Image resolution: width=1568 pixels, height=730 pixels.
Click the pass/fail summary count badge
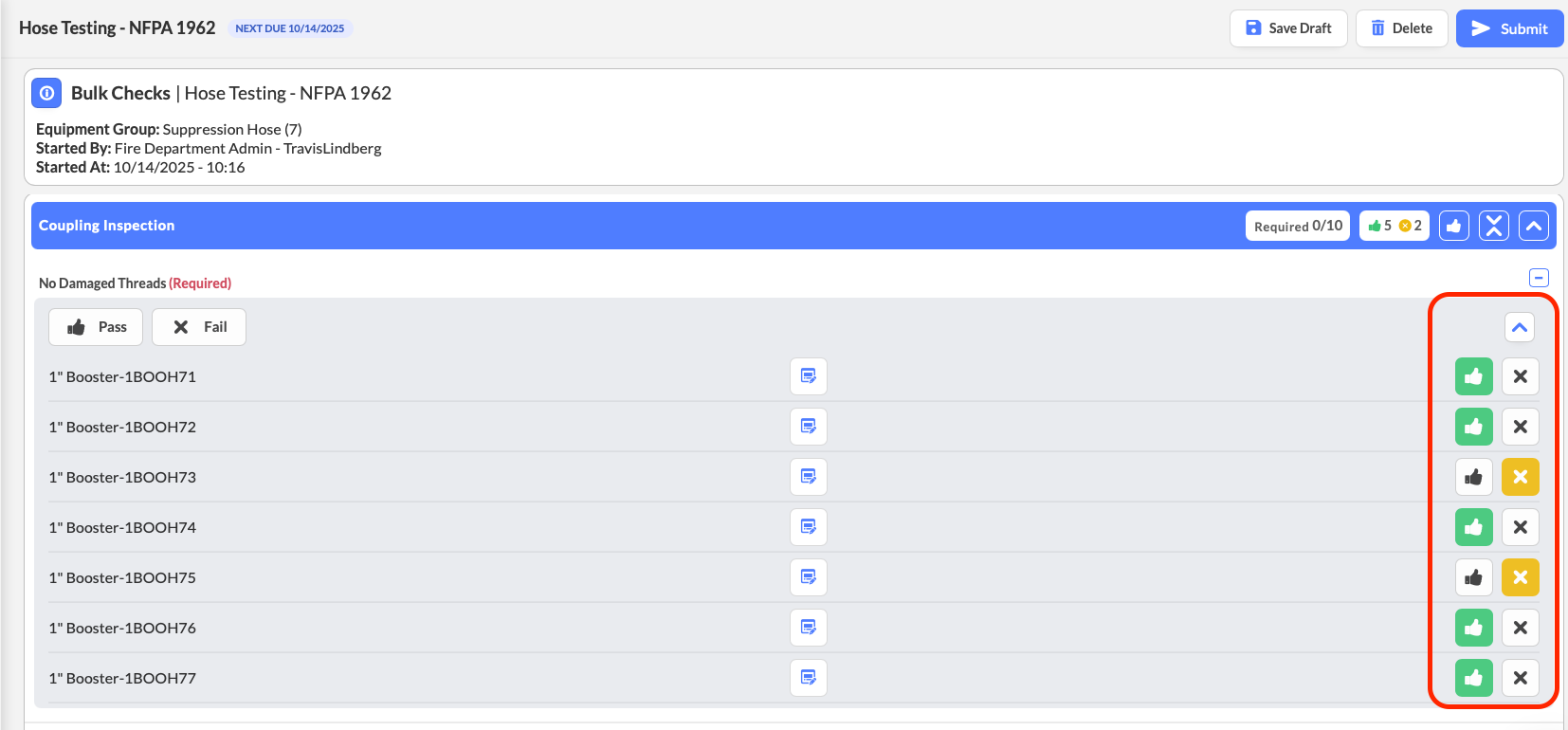1394,226
